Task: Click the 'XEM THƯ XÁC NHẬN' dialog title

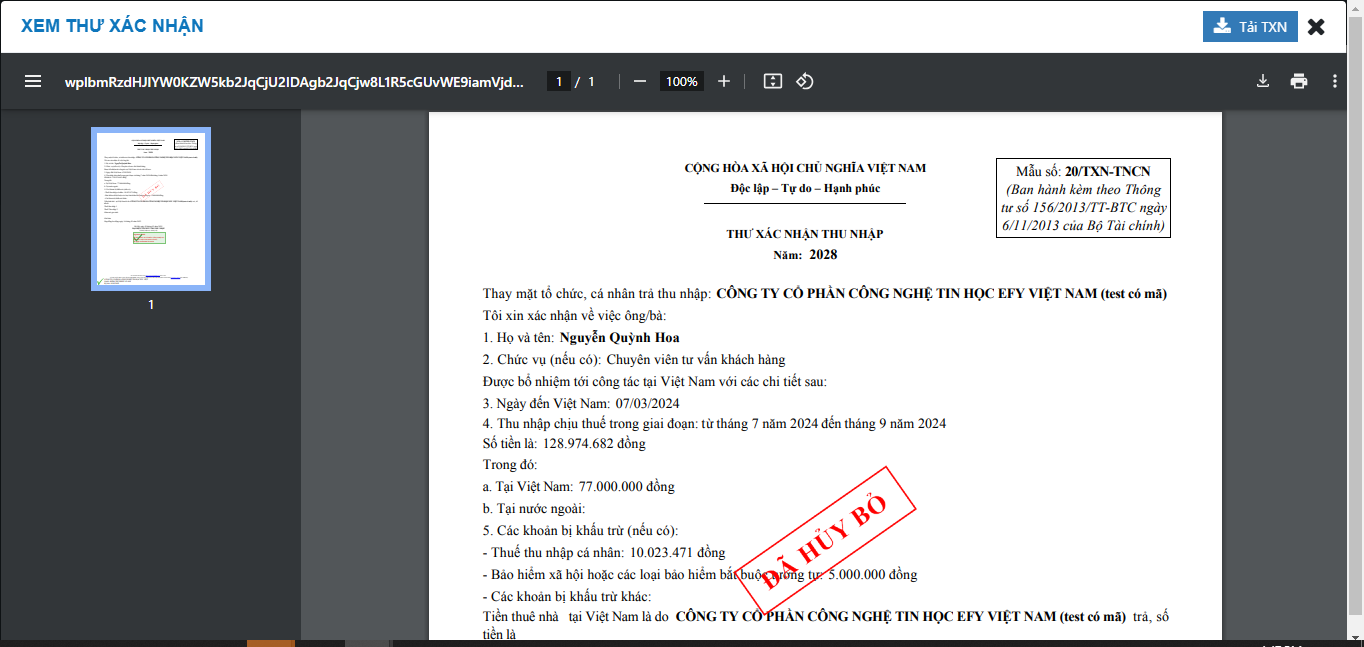Action: (112, 26)
